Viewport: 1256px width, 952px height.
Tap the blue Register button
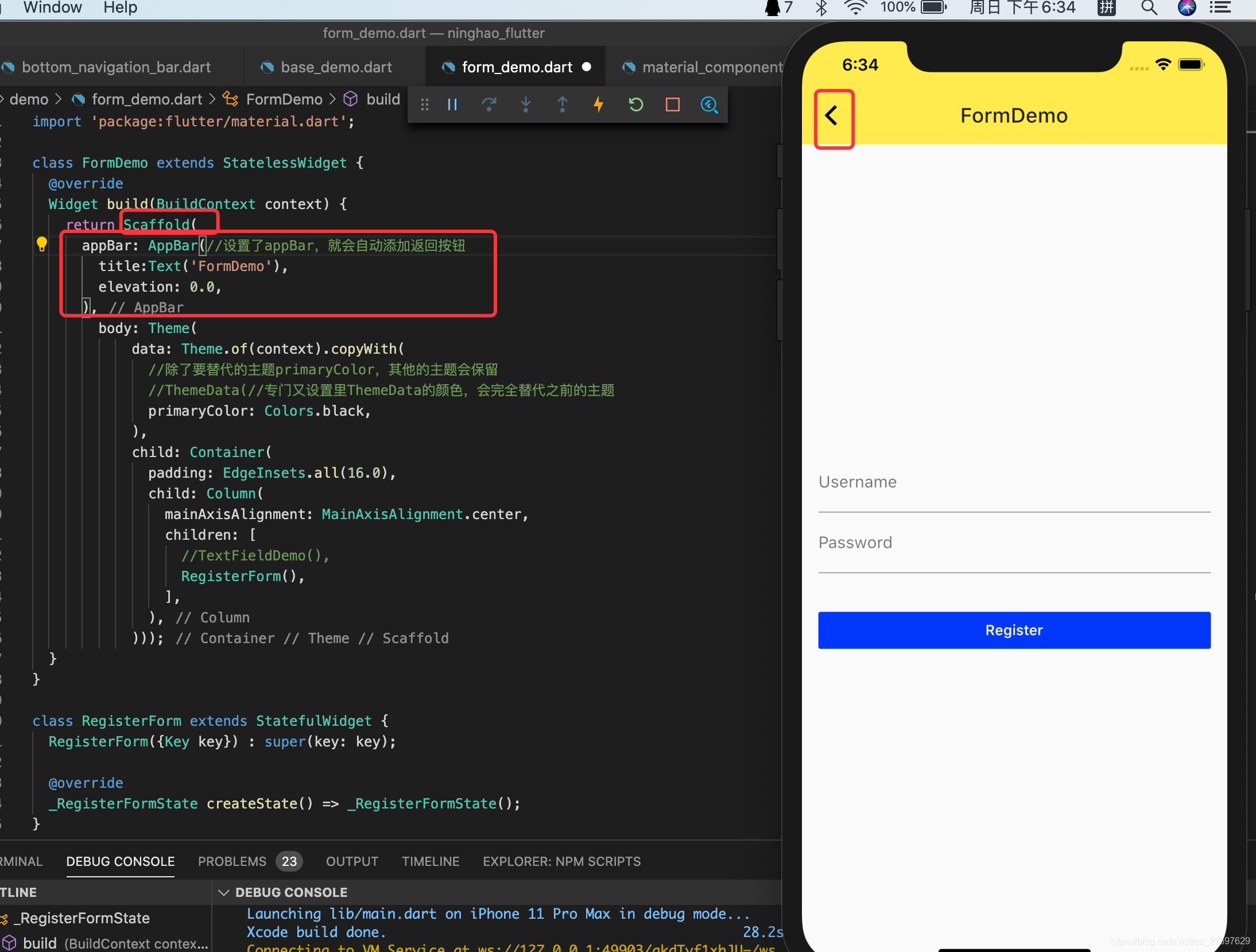(1014, 630)
